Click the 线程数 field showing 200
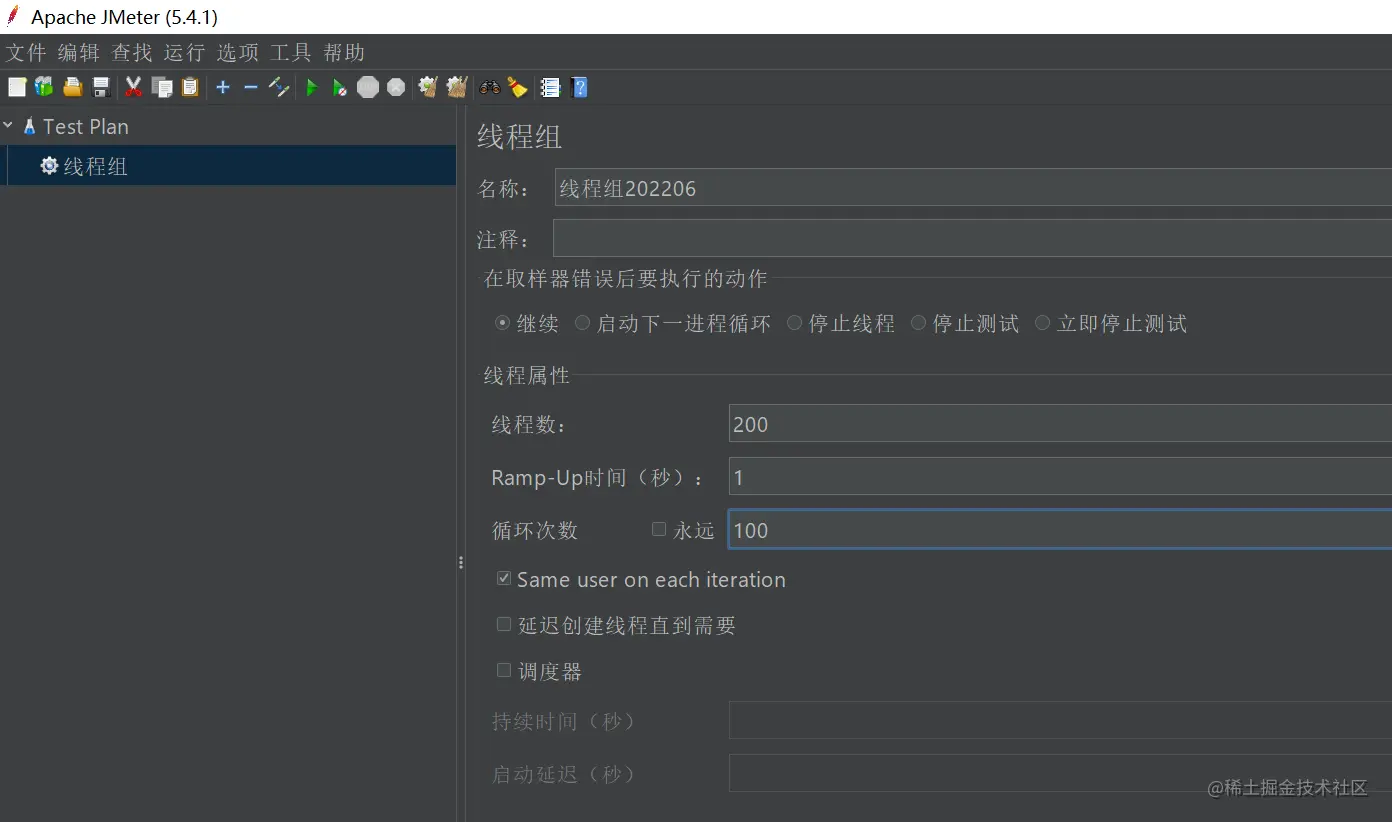 1060,424
